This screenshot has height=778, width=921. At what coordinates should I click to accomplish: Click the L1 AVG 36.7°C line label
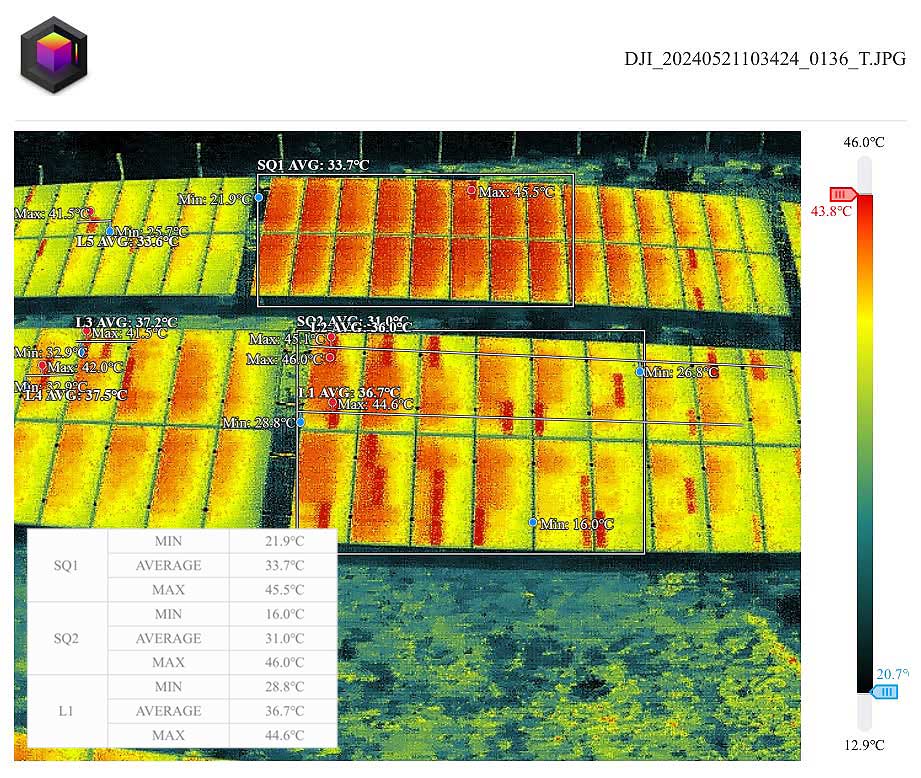[349, 392]
